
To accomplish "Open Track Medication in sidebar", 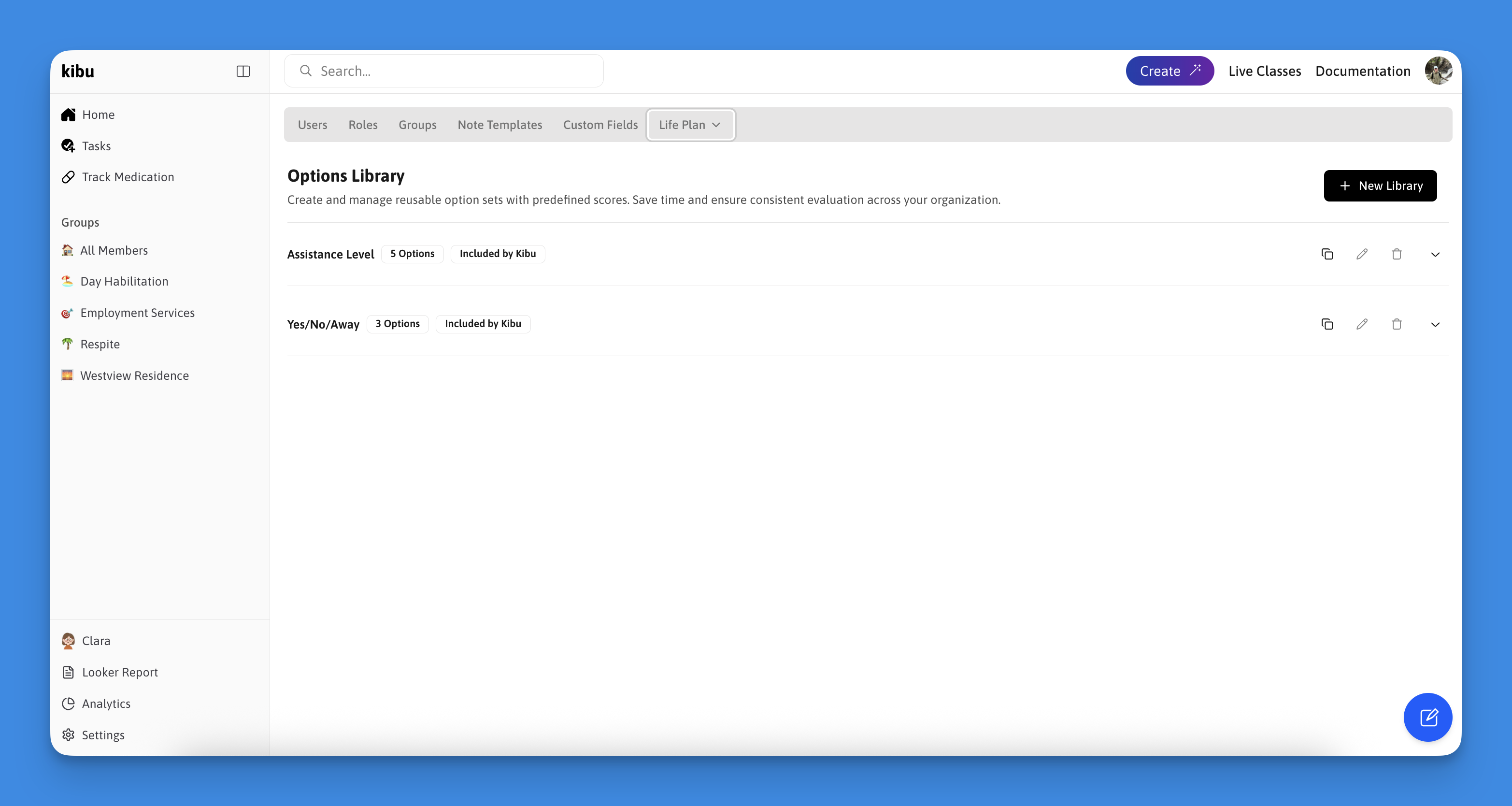I will coord(128,177).
